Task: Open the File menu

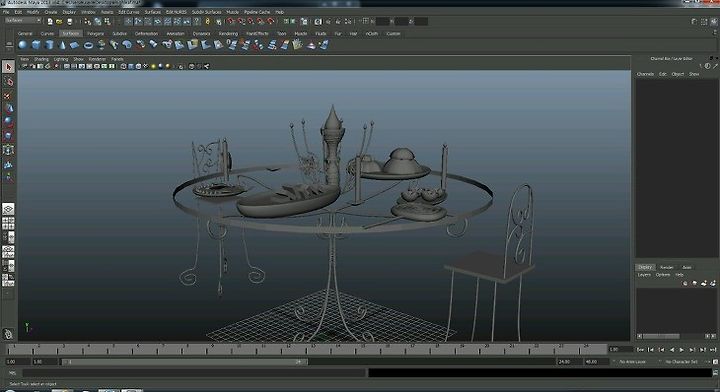Action: point(6,12)
